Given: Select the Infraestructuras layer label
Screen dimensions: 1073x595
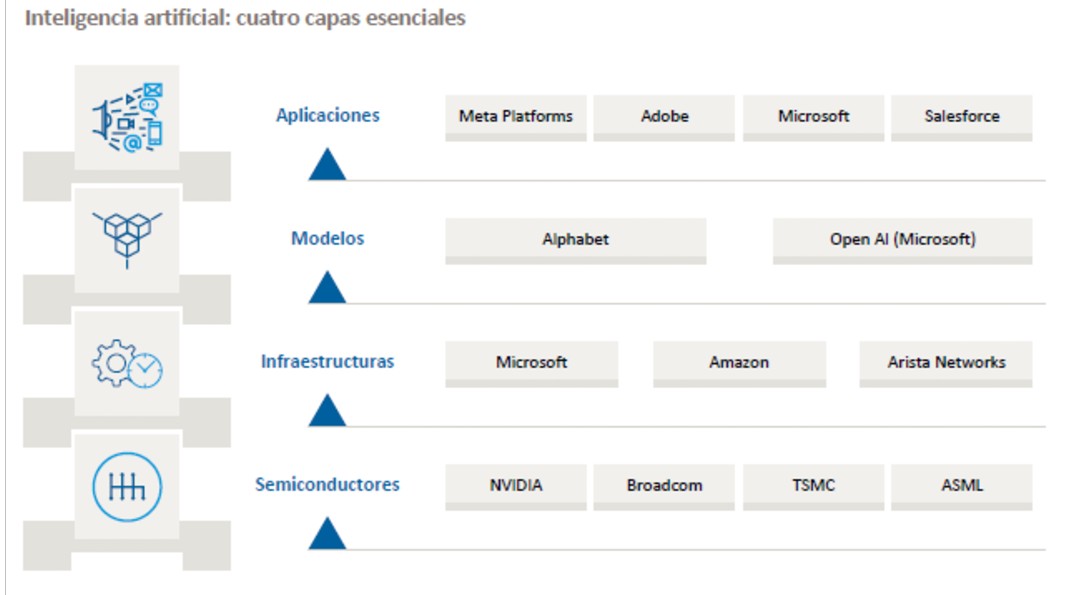Looking at the screenshot, I should click(328, 362).
